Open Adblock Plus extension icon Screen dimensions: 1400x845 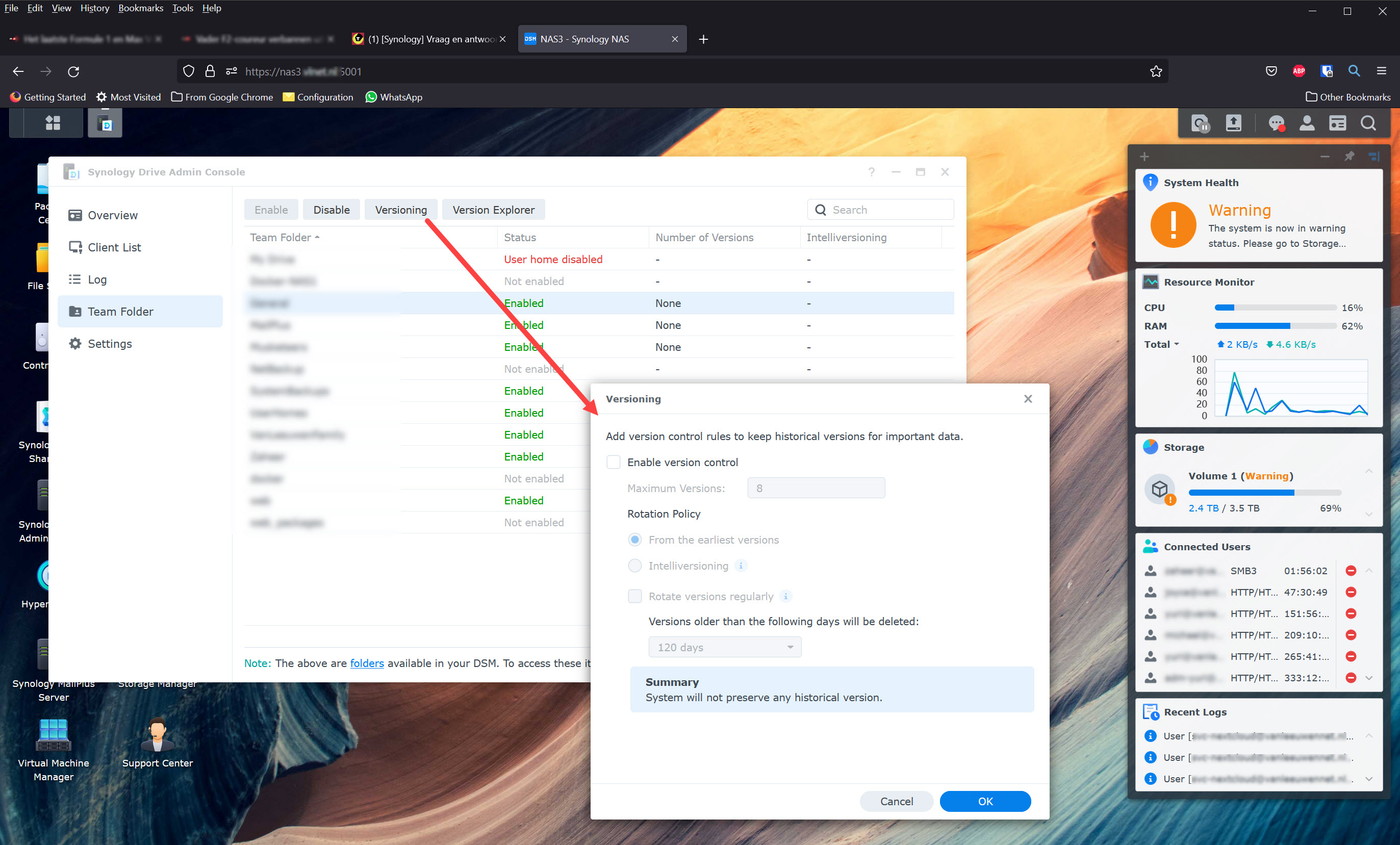click(1299, 71)
